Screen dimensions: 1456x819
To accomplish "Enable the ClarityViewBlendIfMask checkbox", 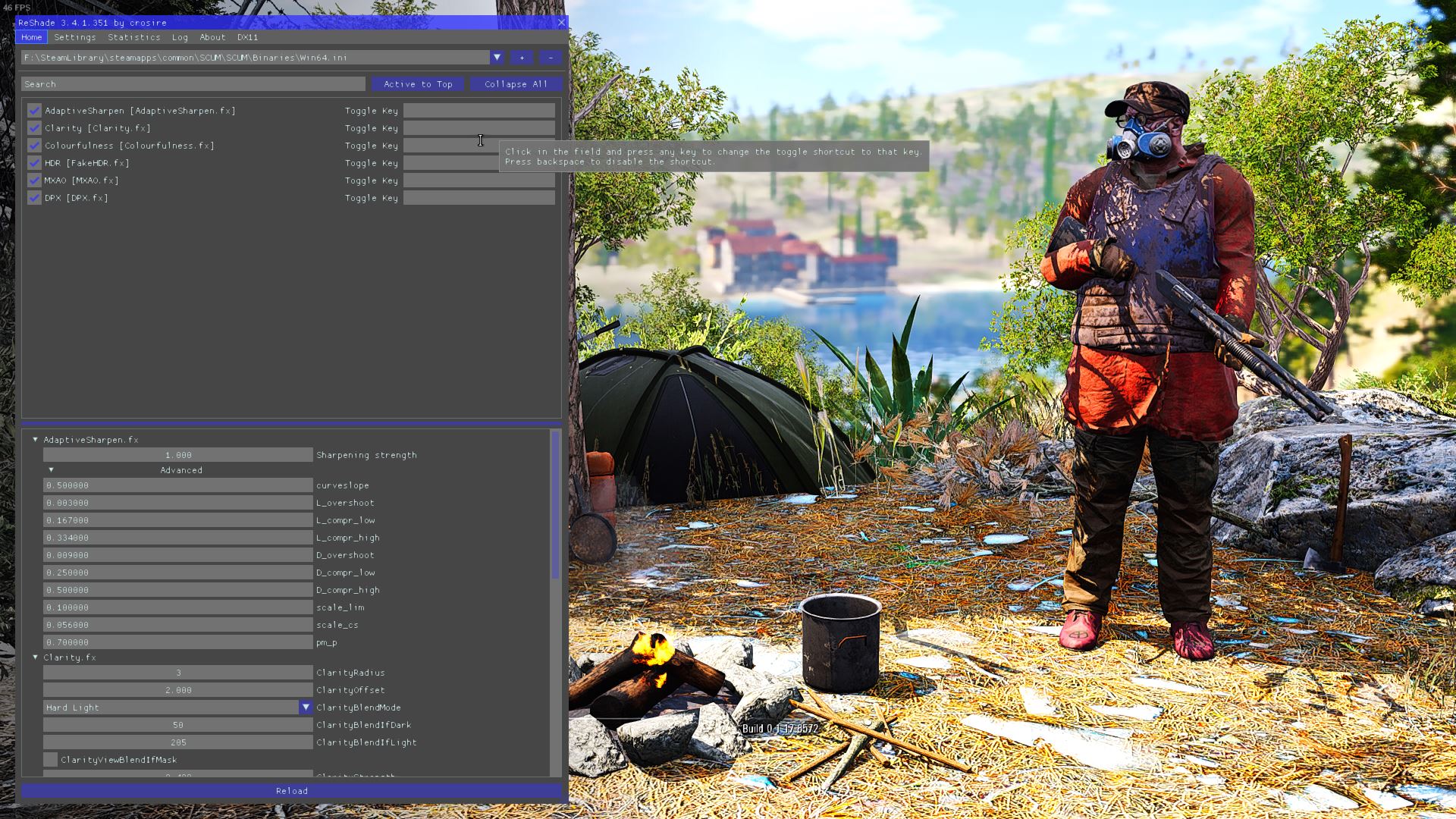I will pyautogui.click(x=50, y=760).
